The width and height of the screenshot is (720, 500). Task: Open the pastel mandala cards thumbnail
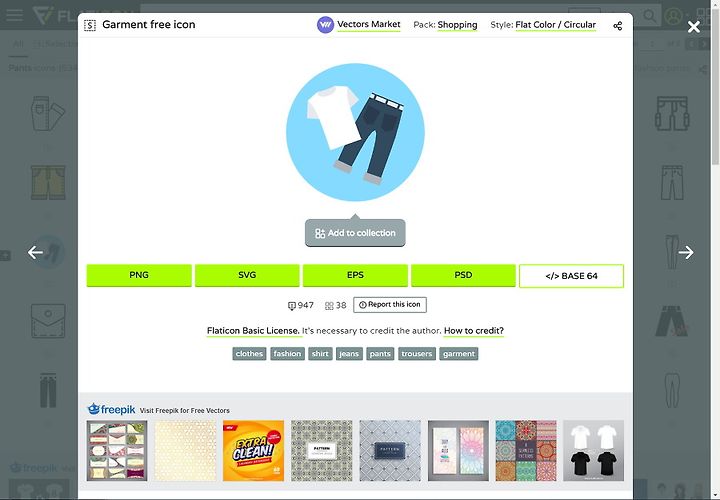click(x=458, y=450)
